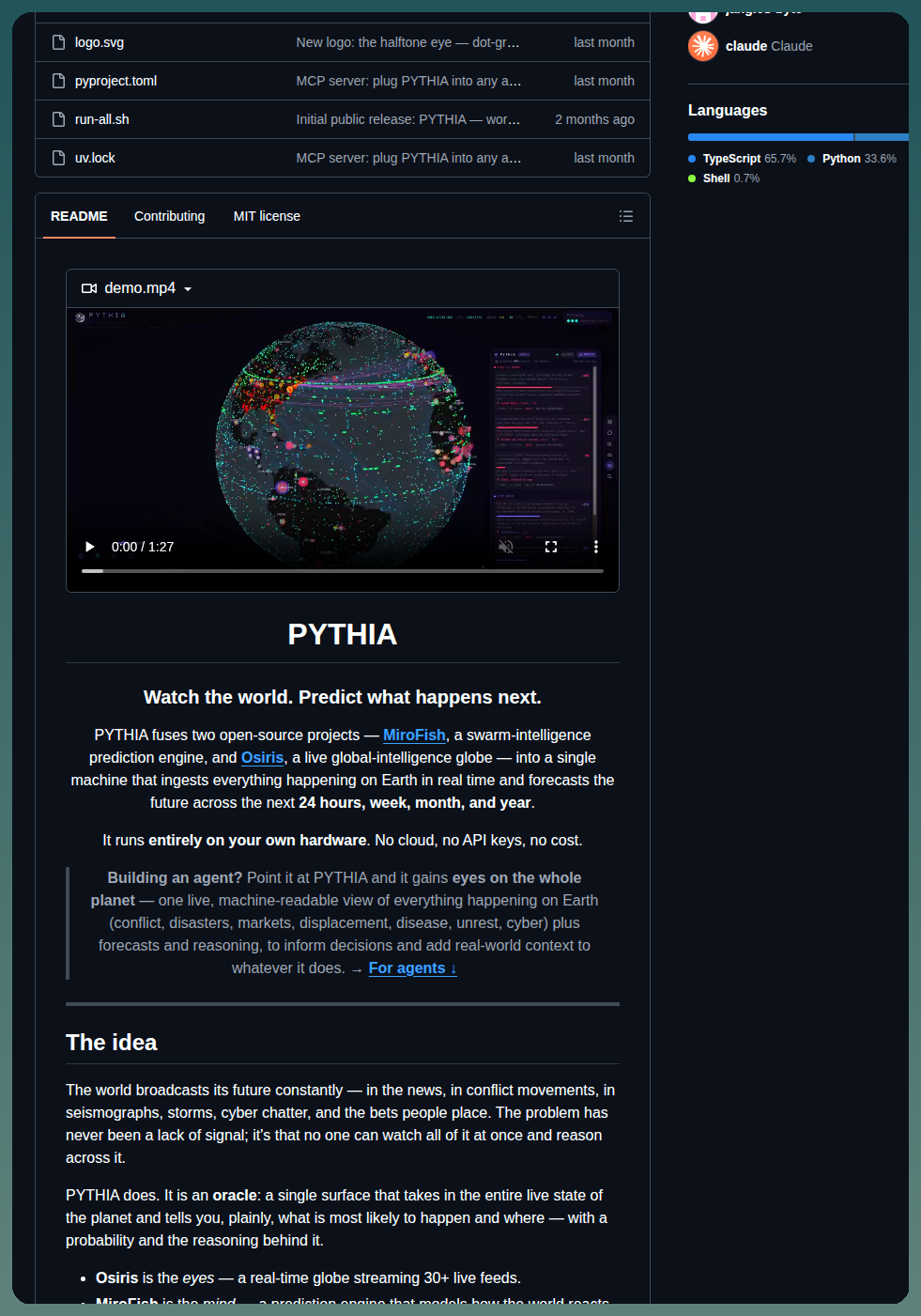Viewport: 921px width, 1316px height.
Task: Click '2 months ago' timestamp for run-all.sh
Action: tap(594, 119)
